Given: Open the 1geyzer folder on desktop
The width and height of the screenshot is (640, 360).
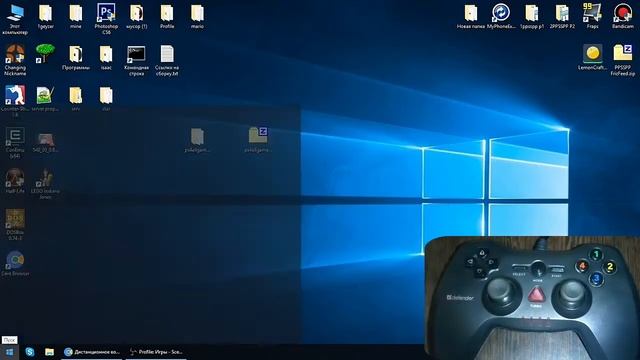Looking at the screenshot, I should pyautogui.click(x=45, y=17).
